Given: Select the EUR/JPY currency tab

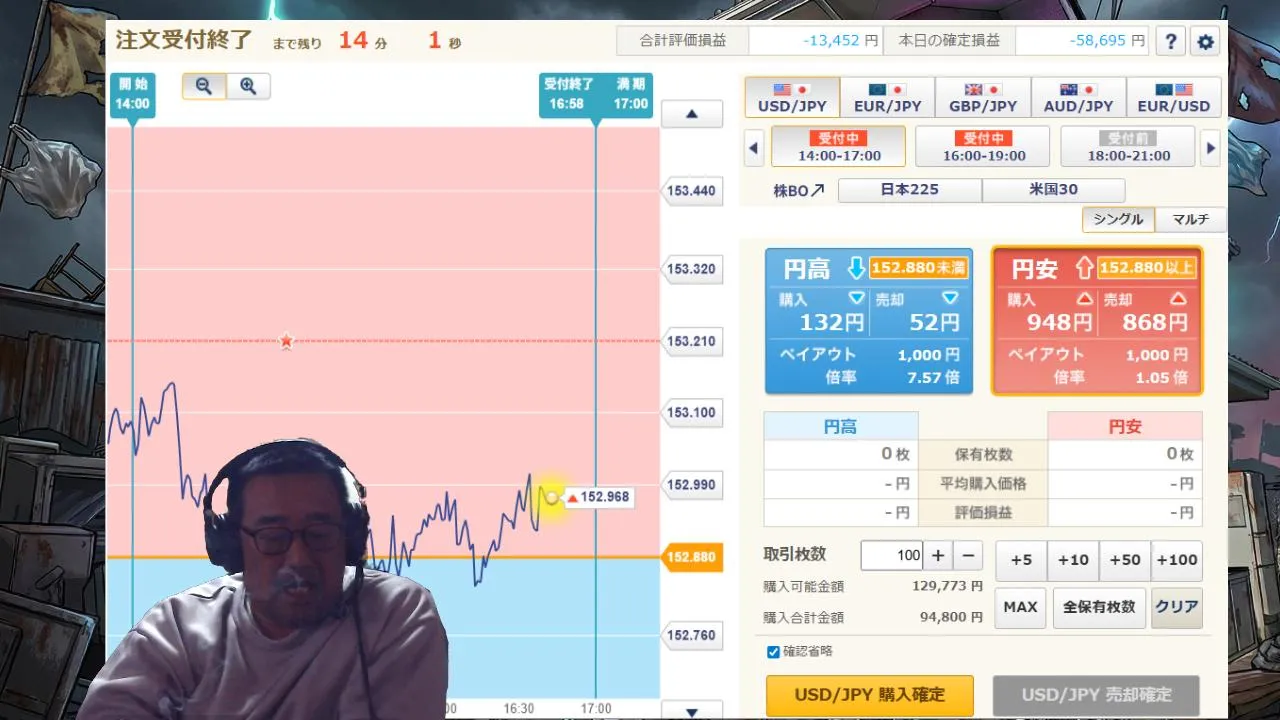Looking at the screenshot, I should (887, 98).
